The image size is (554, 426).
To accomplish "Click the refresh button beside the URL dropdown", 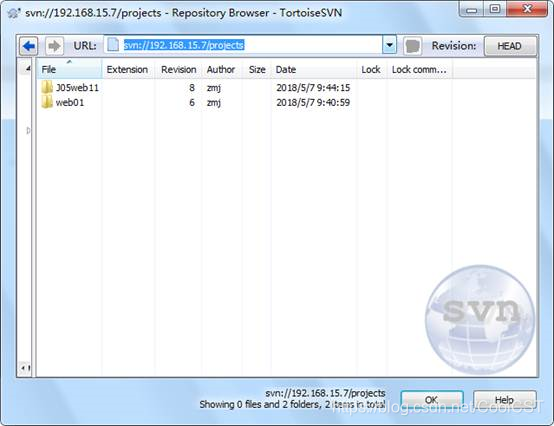I will tap(412, 46).
